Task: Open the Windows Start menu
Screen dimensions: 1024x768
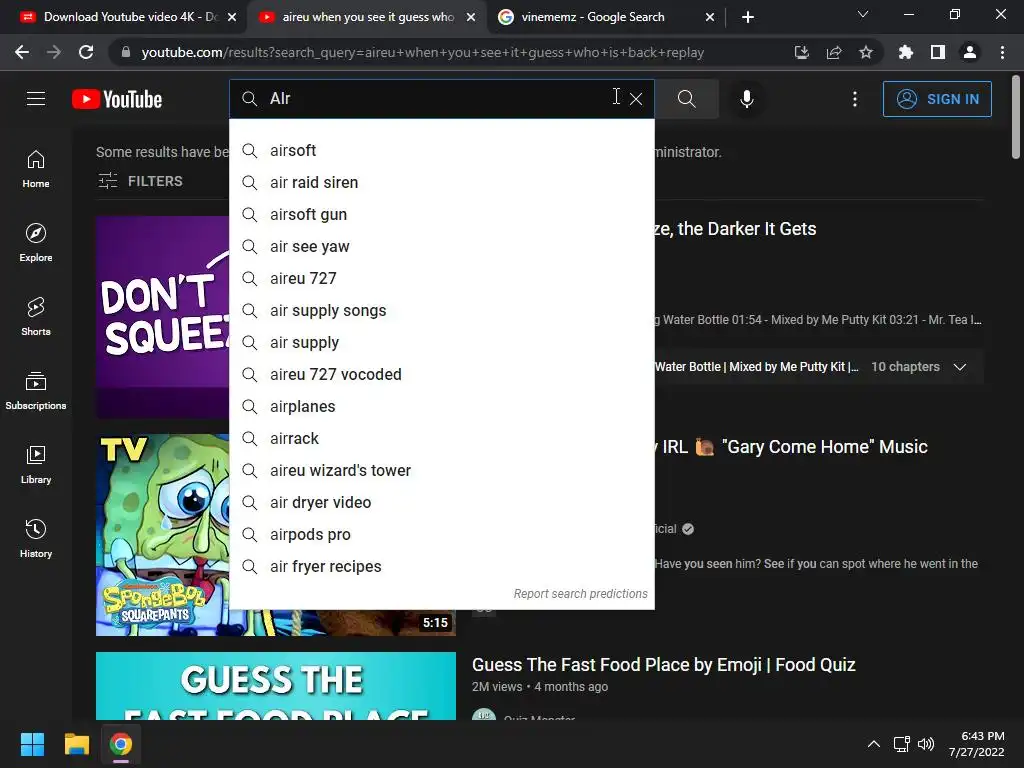Action: point(32,744)
